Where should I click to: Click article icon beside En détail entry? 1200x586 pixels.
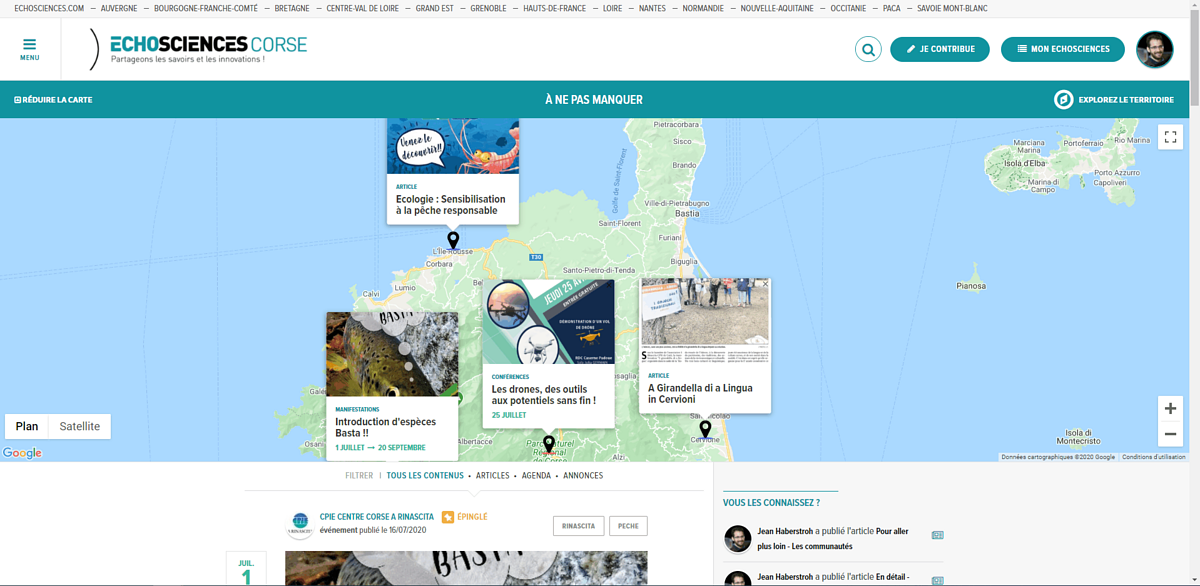[x=937, y=580]
